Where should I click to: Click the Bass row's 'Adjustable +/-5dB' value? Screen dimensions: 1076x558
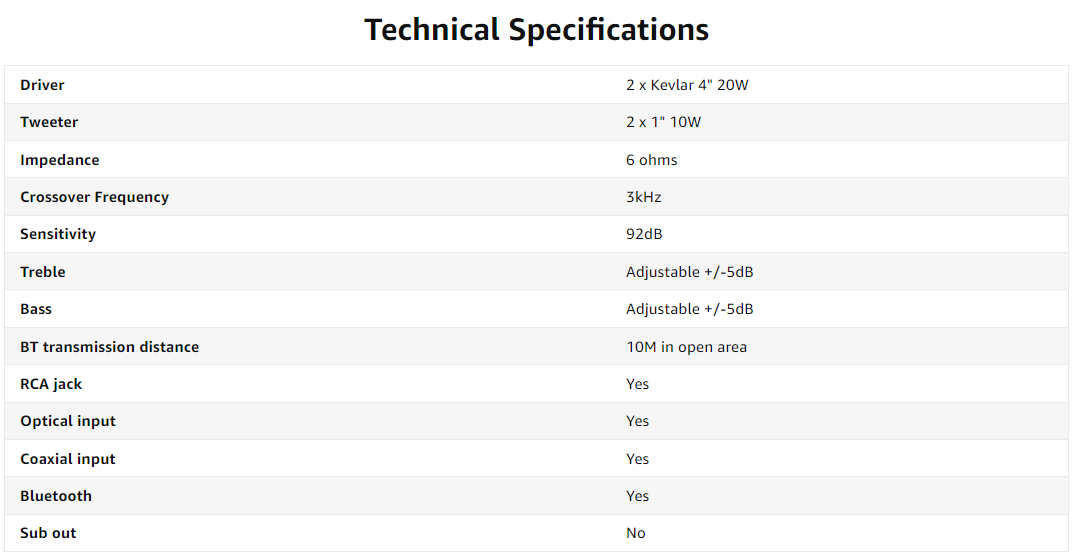[689, 309]
